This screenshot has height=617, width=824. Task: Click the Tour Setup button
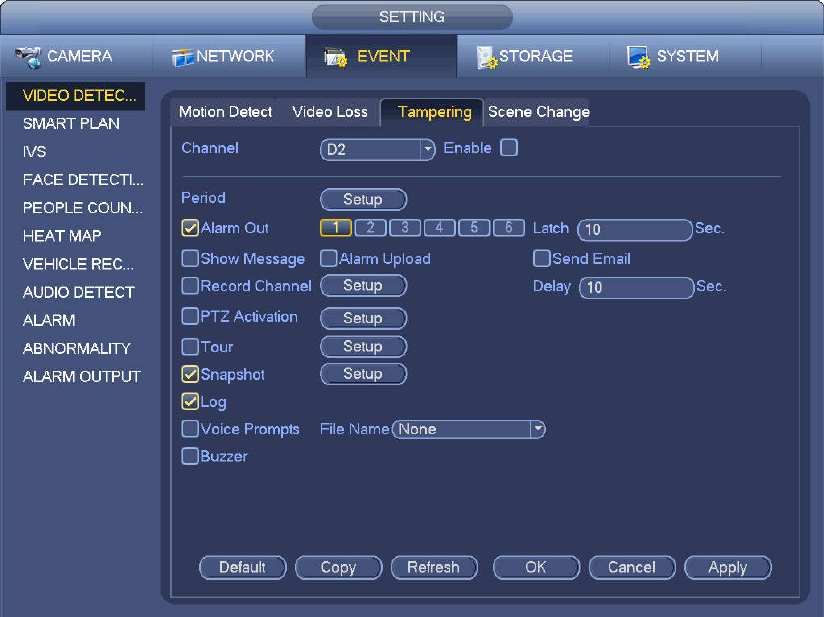[x=364, y=346]
